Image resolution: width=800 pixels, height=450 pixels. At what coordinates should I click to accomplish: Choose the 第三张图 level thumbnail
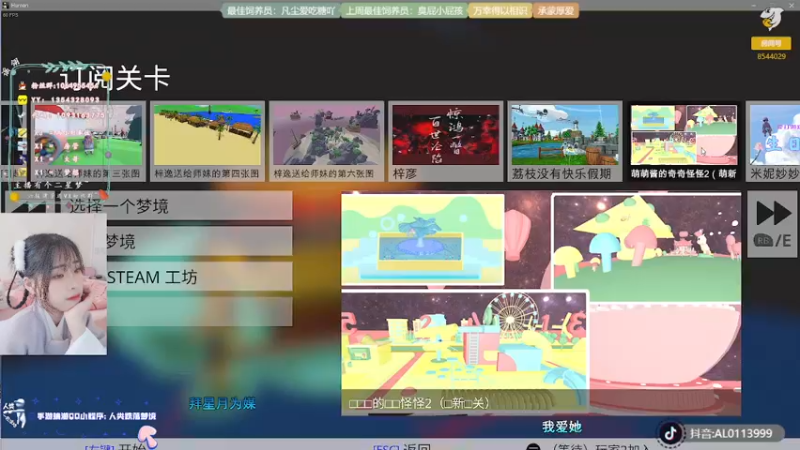(88, 141)
